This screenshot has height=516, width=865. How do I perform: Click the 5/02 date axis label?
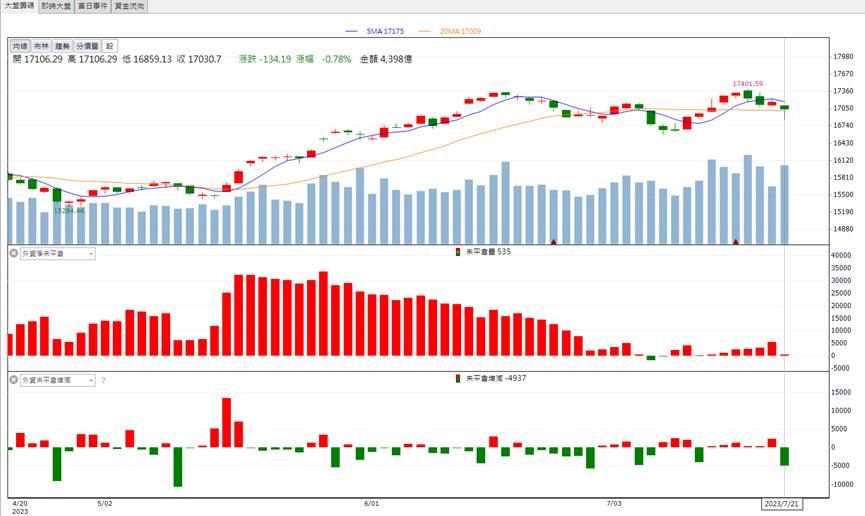click(x=104, y=504)
